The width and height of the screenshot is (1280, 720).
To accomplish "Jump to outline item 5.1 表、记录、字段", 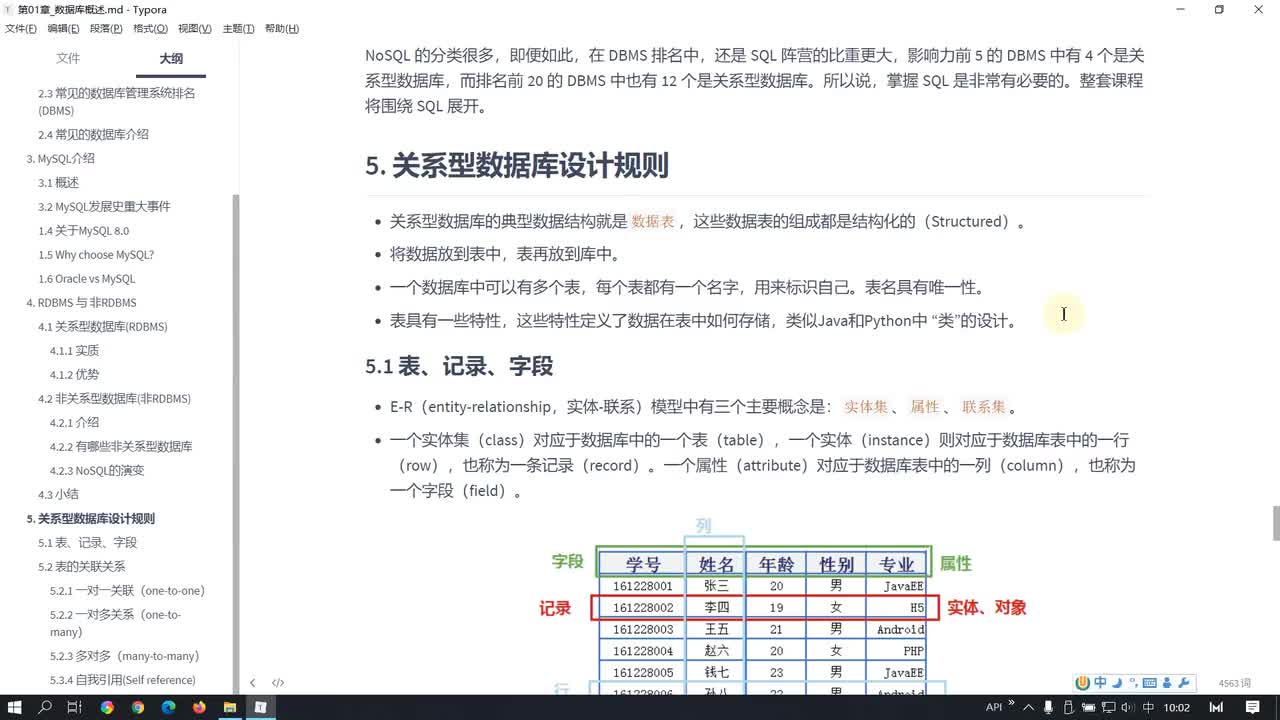I will click(87, 543).
